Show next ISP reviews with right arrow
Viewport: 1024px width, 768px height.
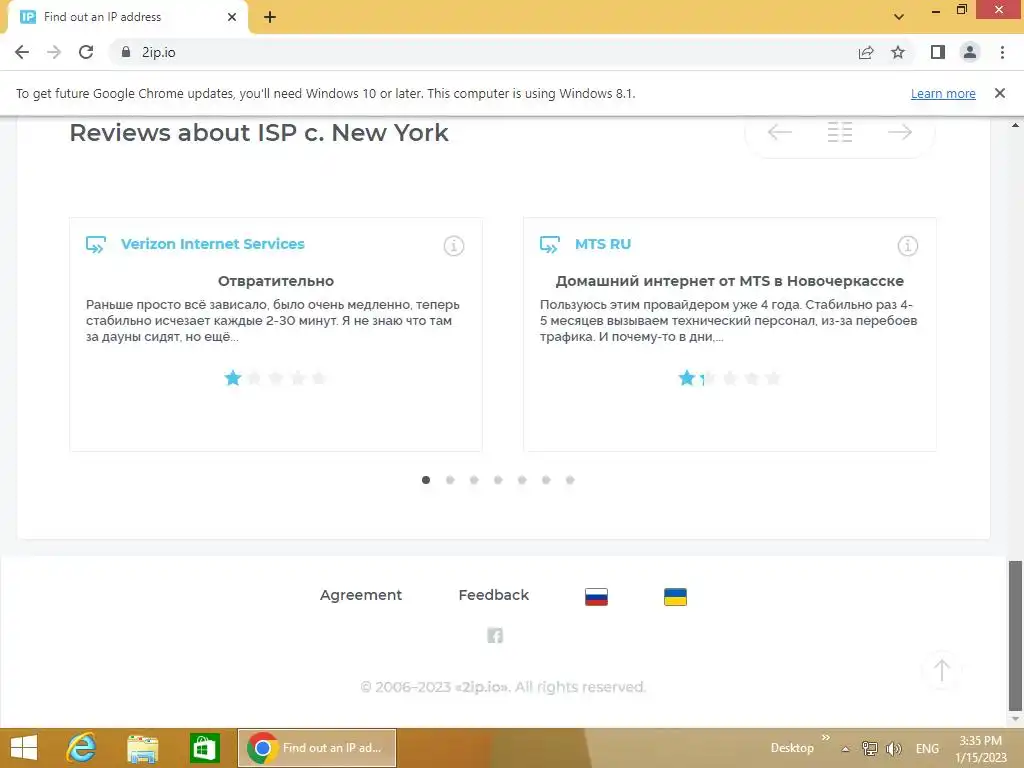[x=900, y=132]
